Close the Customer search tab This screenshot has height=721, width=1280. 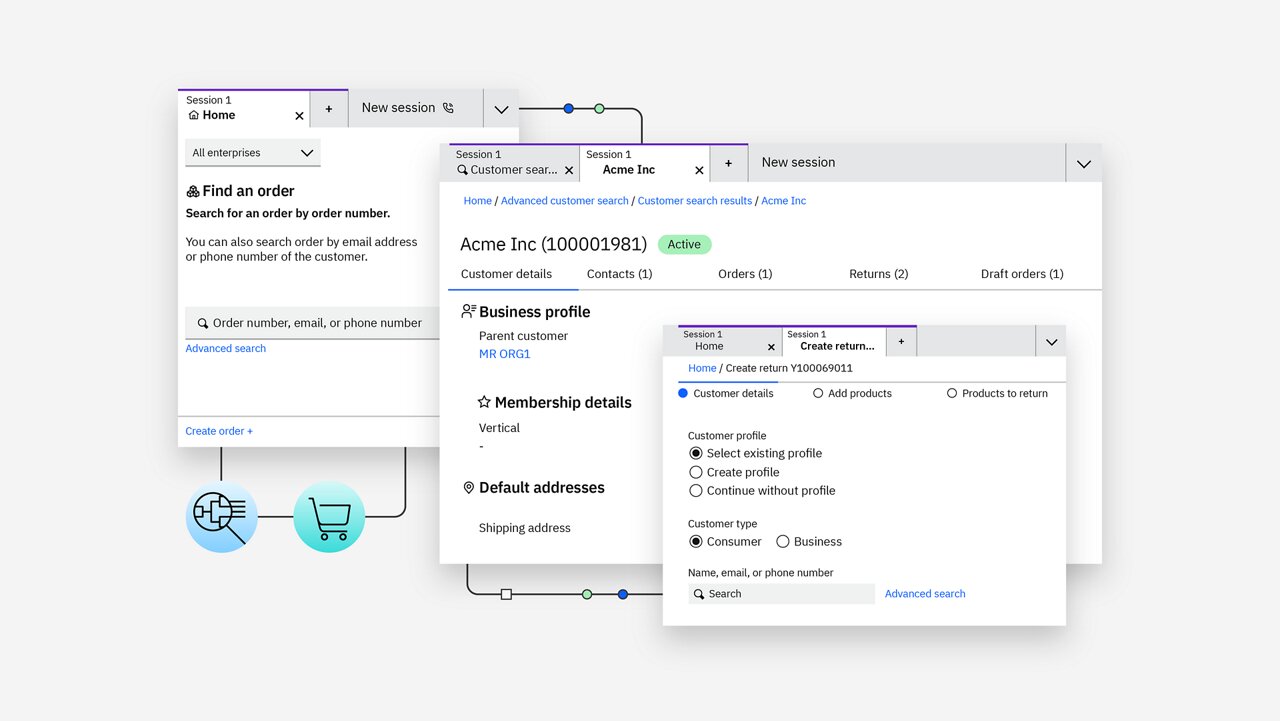point(569,171)
